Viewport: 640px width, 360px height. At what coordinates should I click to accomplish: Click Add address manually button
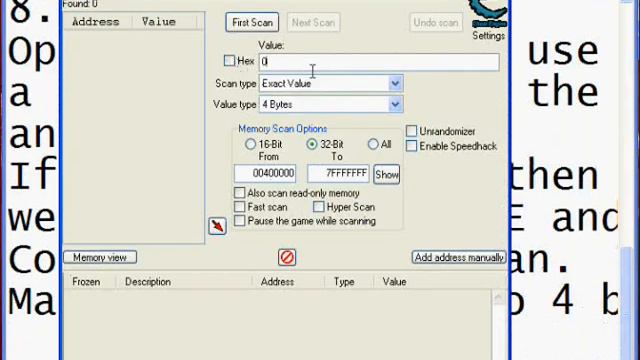click(459, 258)
